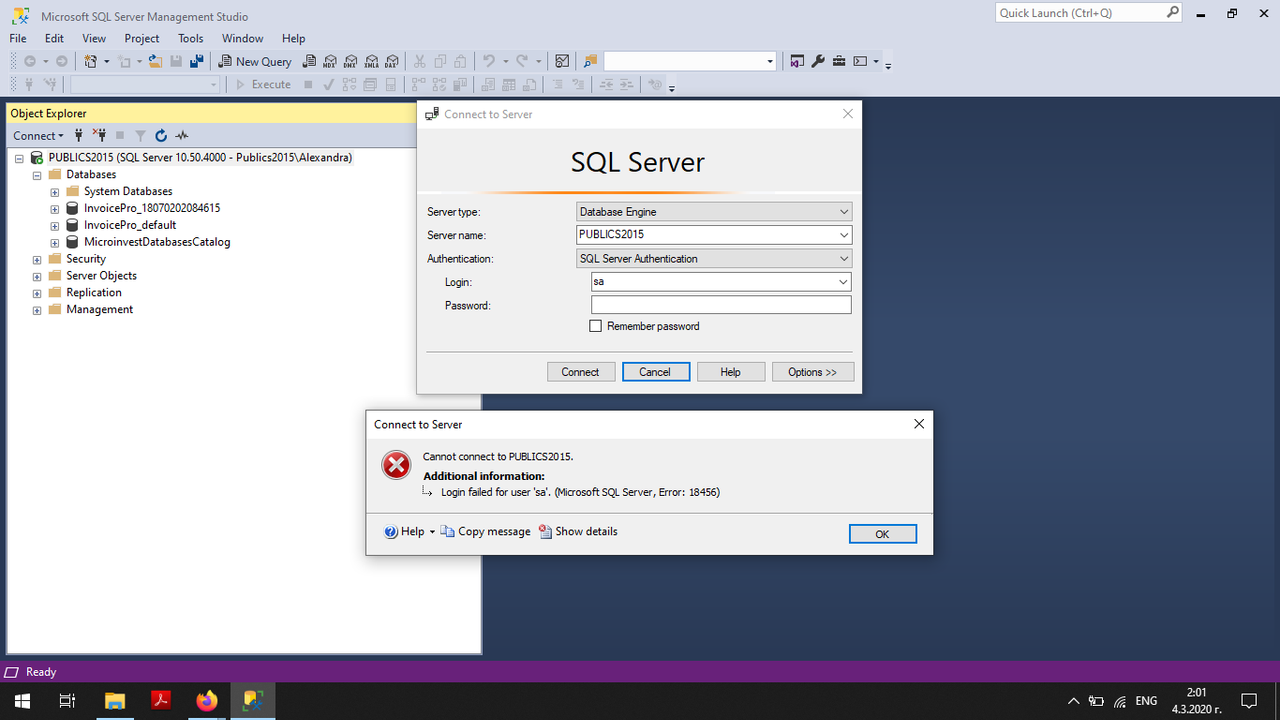Click the Password input field

tap(721, 305)
